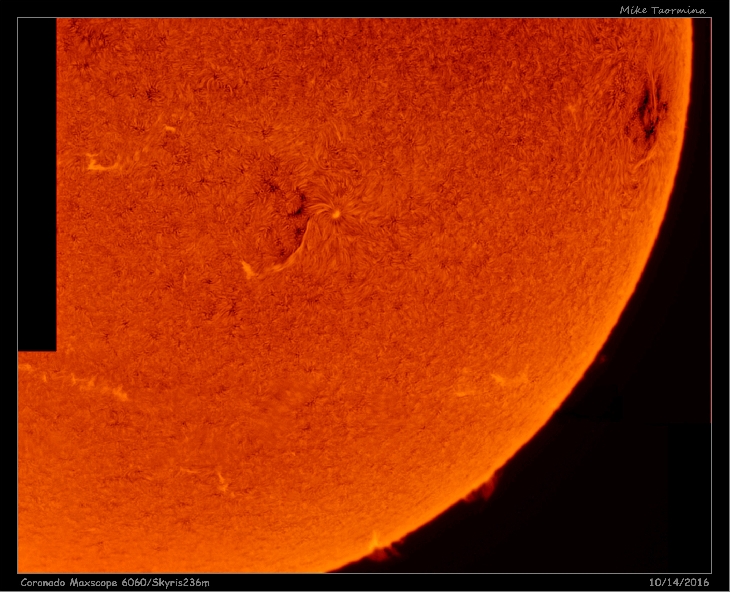This screenshot has height=592, width=730.
Task: Select the prominence at the bottom limb
Action: point(379,544)
